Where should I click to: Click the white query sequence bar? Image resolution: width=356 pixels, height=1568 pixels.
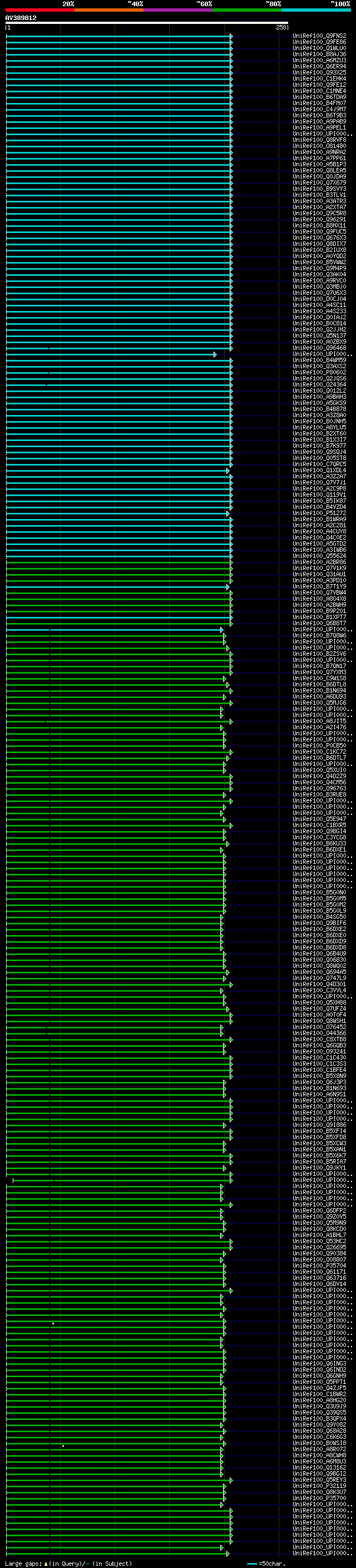[x=147, y=22]
